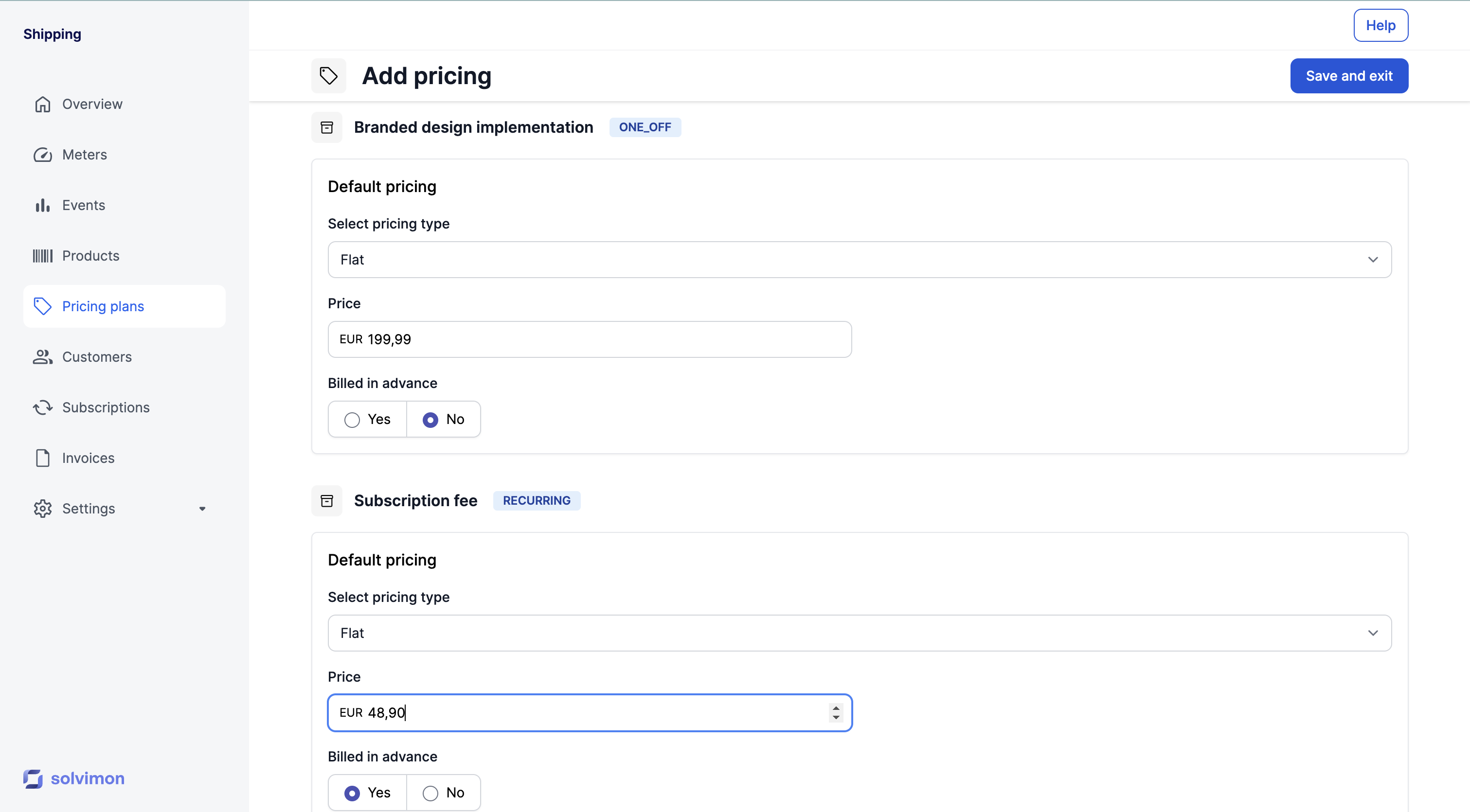Open the Settings menu item
Screen dimensions: 1470x812
tap(89, 509)
